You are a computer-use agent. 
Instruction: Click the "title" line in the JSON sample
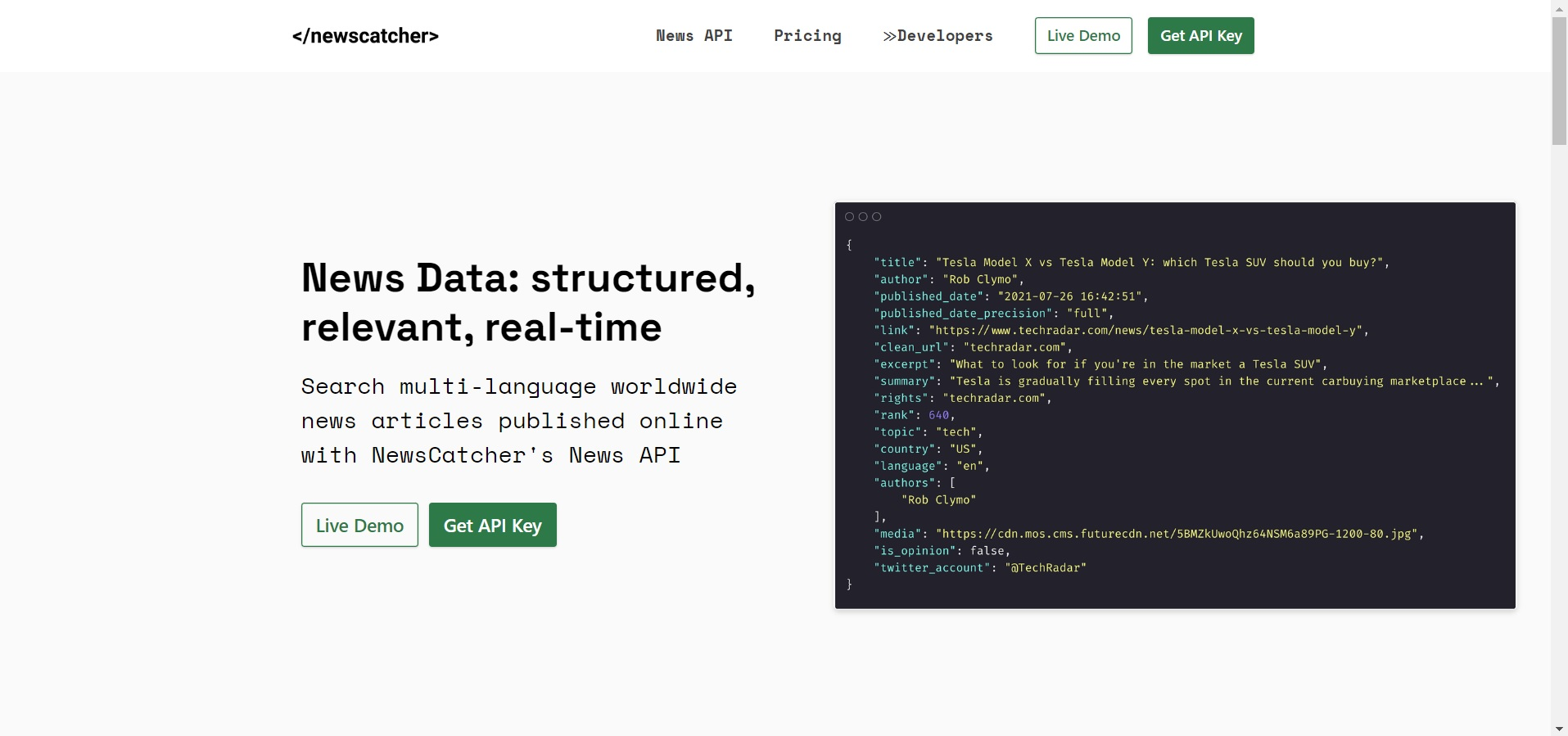click(x=1132, y=262)
